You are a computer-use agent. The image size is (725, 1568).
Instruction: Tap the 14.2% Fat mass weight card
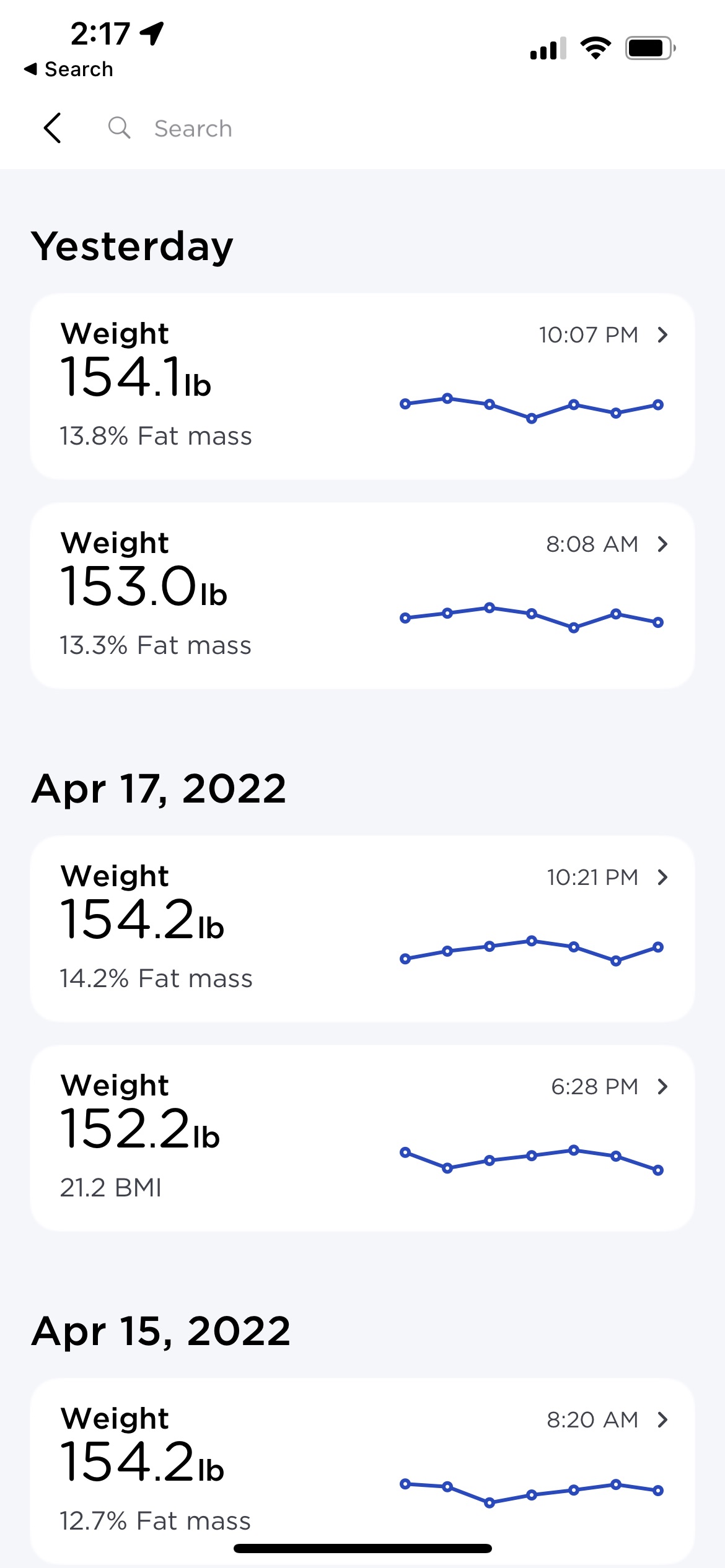pos(362,929)
